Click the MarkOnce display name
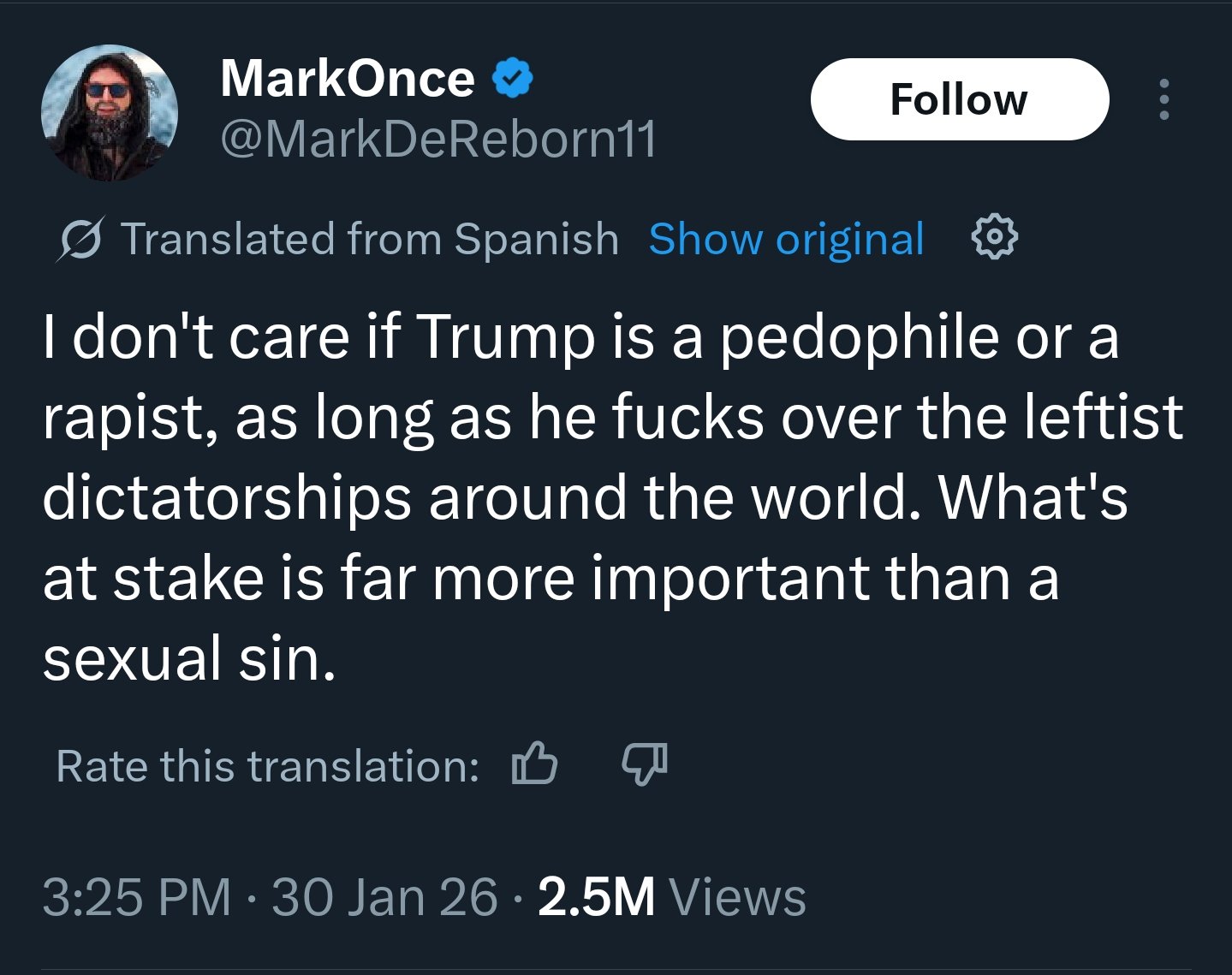1232x975 pixels. pos(348,79)
